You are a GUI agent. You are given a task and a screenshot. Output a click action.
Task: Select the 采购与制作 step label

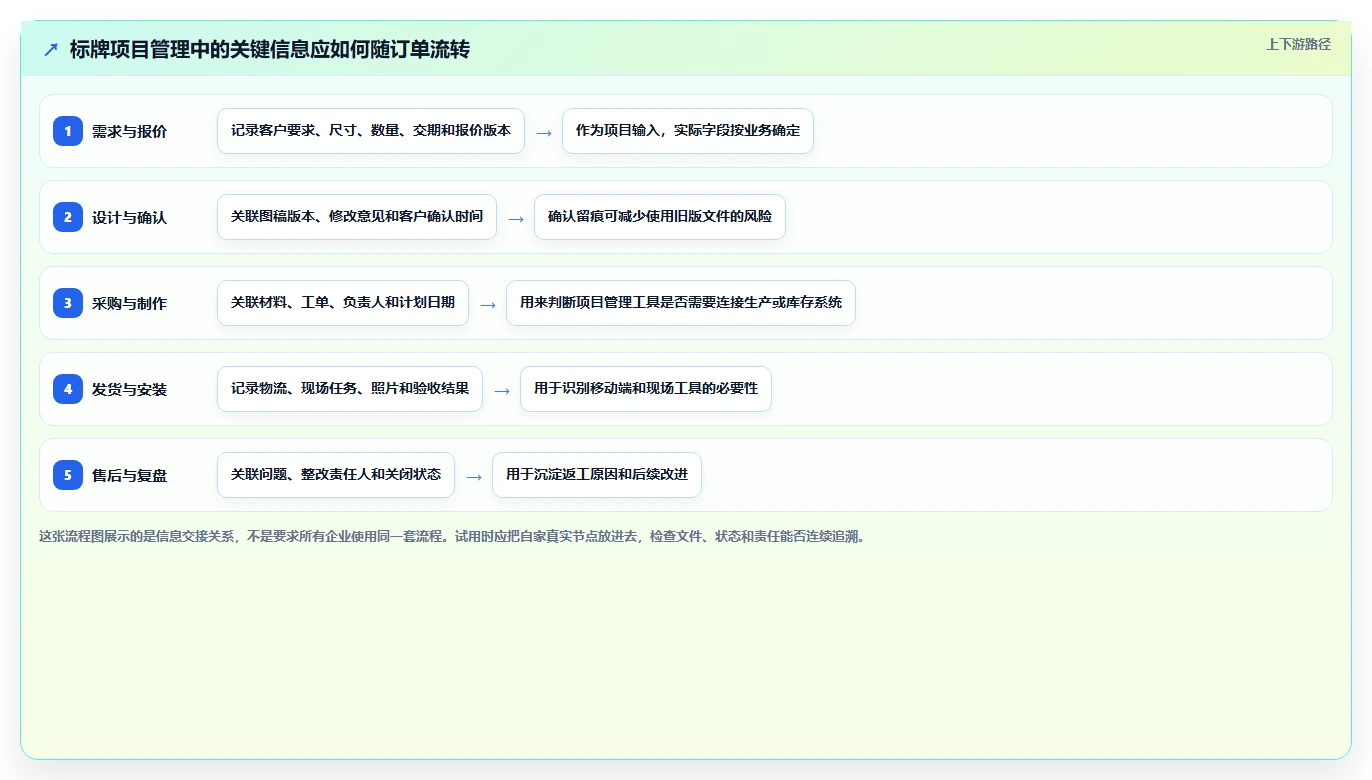click(129, 304)
